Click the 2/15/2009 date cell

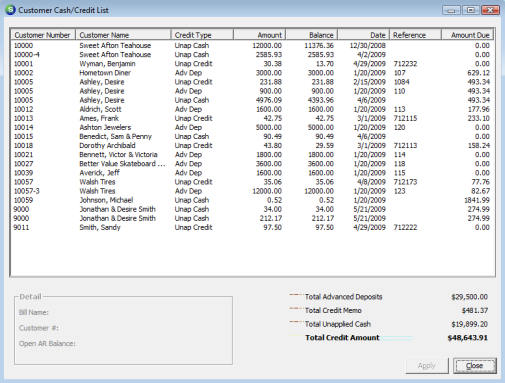pyautogui.click(x=370, y=82)
